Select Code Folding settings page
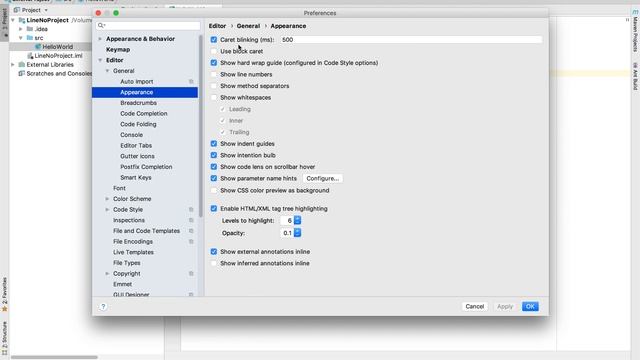Viewport: 640px width, 360px height. point(138,124)
